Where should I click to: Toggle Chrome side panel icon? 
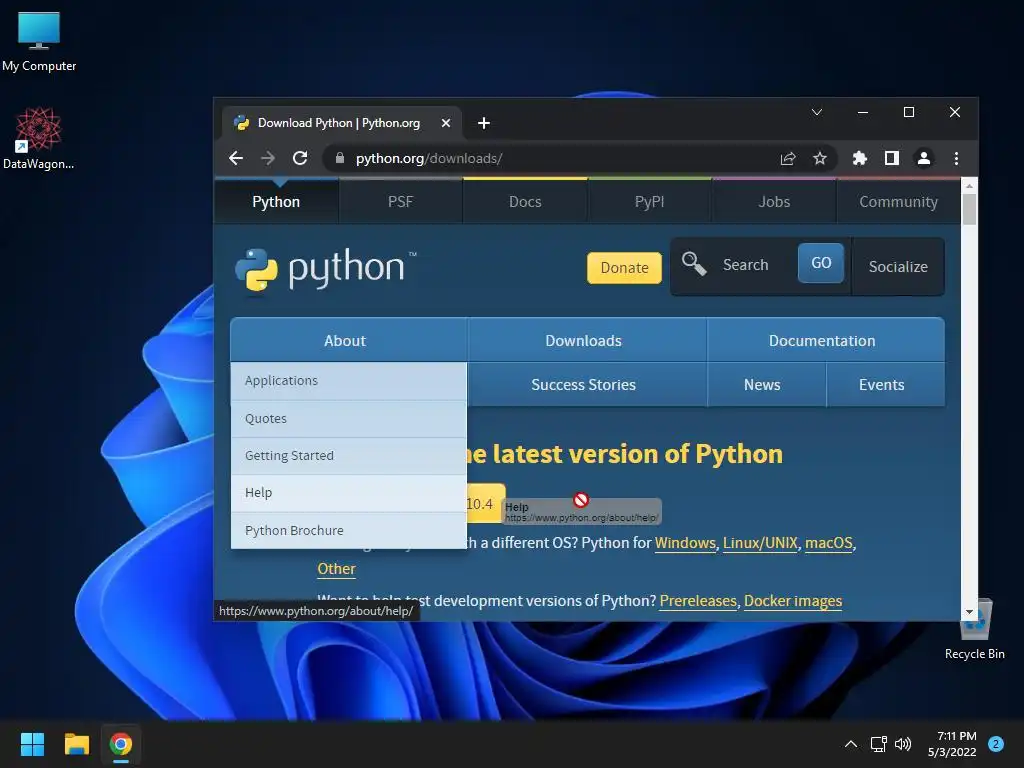891,158
